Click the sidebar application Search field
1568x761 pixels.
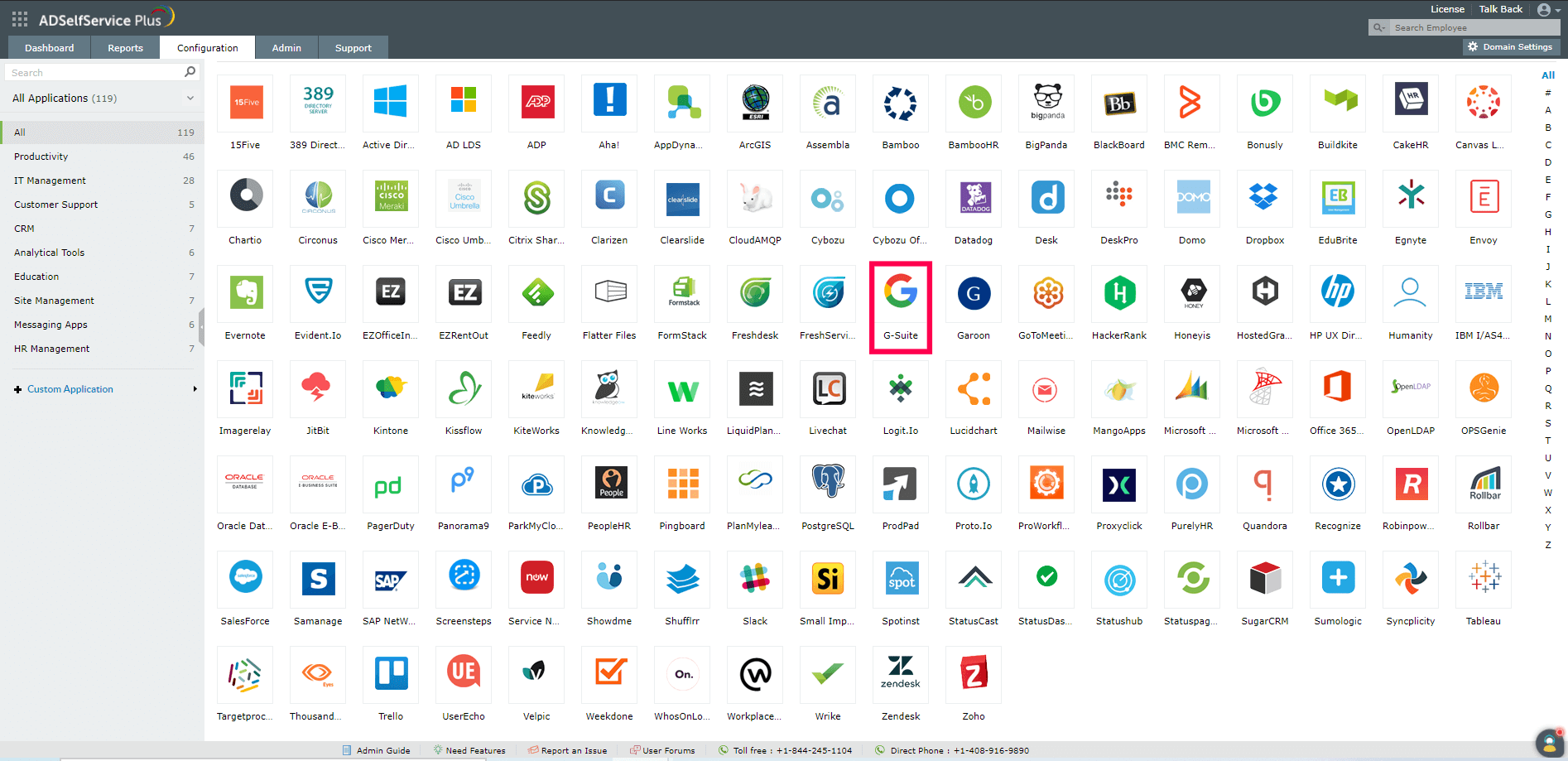click(x=95, y=73)
